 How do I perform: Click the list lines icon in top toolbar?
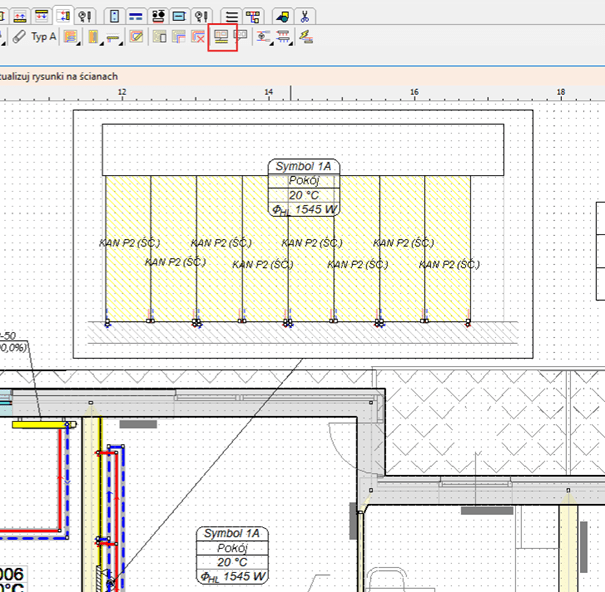point(232,16)
